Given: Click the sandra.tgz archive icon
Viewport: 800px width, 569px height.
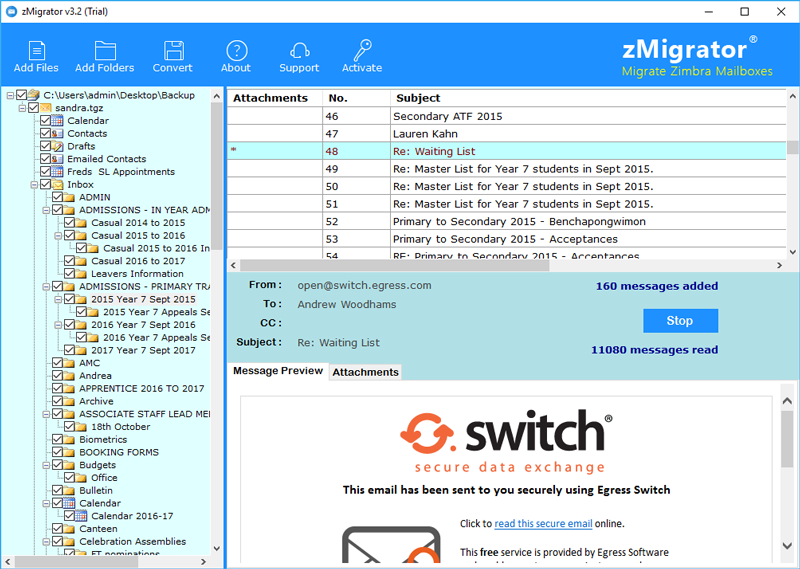Looking at the screenshot, I should tap(46, 108).
